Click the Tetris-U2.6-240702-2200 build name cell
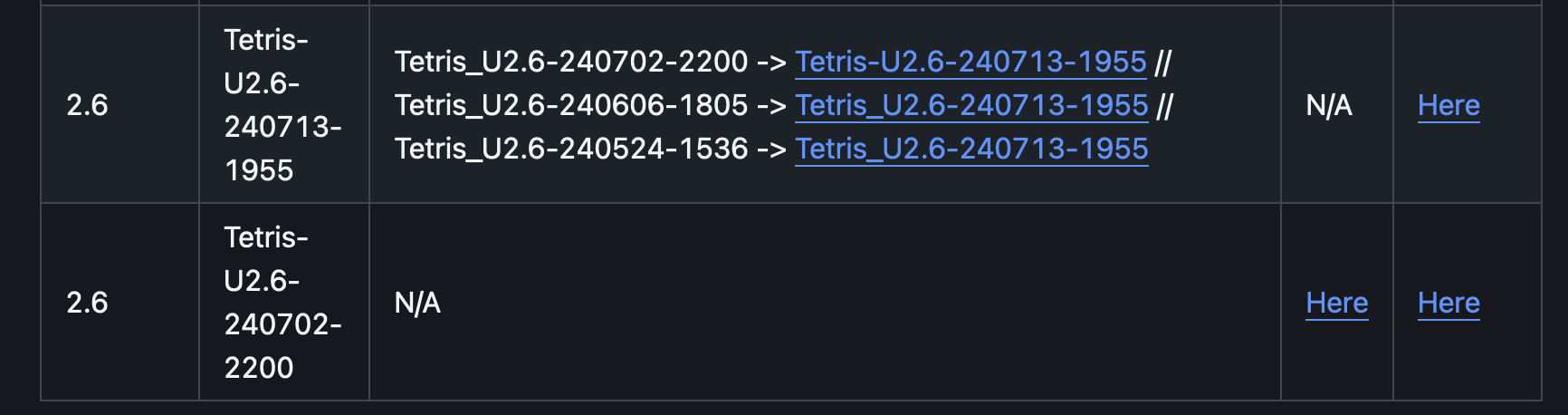 tap(282, 303)
